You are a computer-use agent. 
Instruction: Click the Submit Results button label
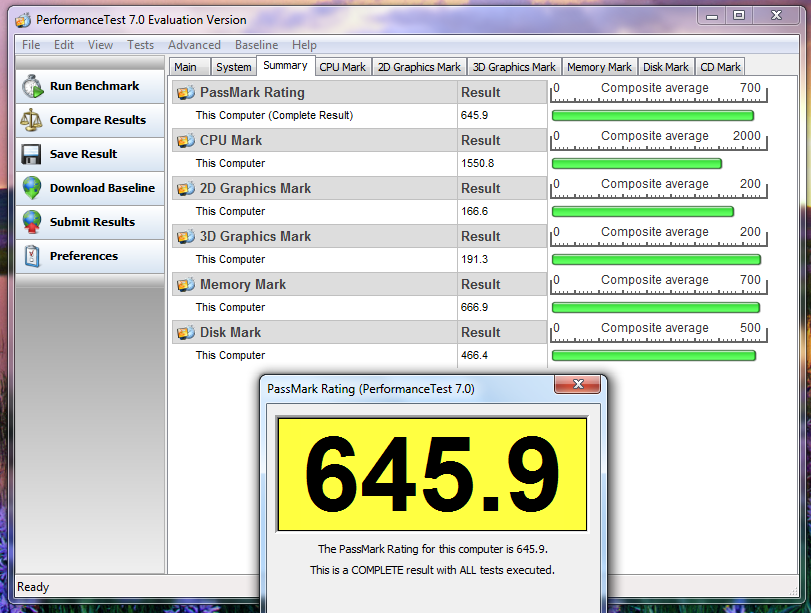click(93, 222)
